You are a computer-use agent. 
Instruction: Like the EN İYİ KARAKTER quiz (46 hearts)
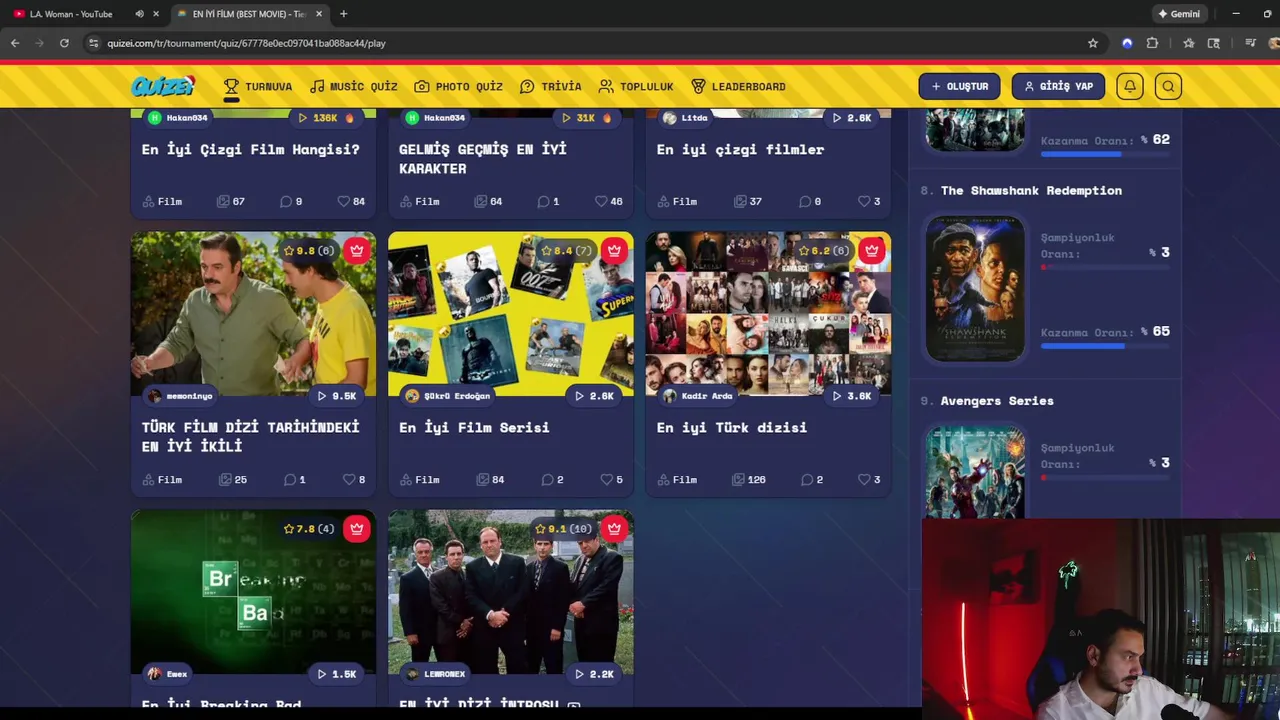[608, 201]
